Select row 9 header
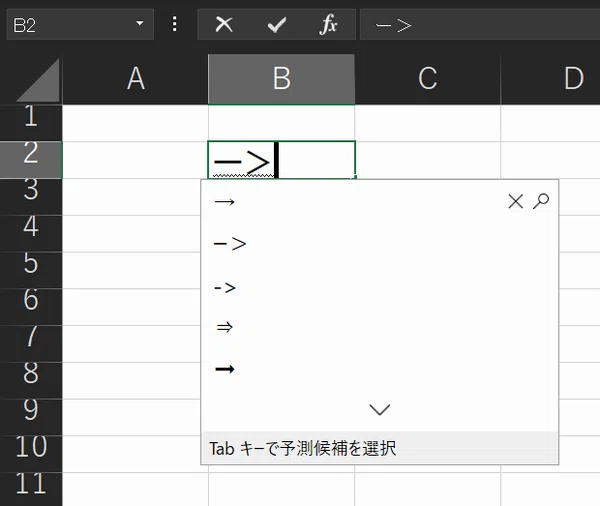The image size is (600, 506). (x=31, y=417)
